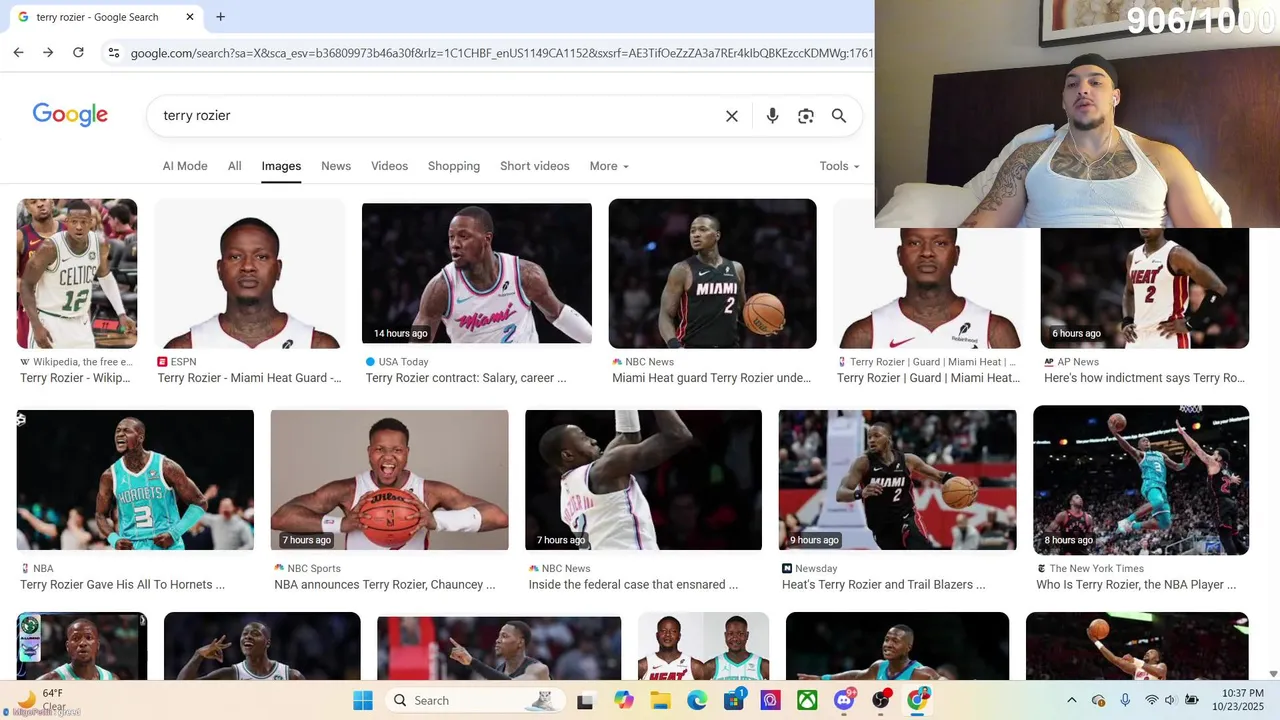
Task: Switch to the News tab
Action: pyautogui.click(x=336, y=166)
